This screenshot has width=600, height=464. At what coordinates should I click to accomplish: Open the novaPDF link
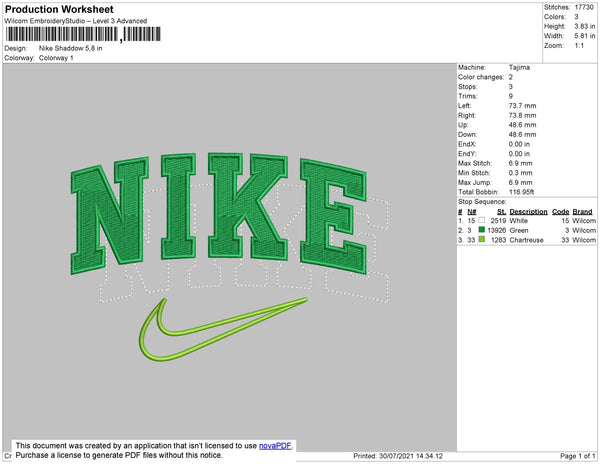pyautogui.click(x=275, y=446)
